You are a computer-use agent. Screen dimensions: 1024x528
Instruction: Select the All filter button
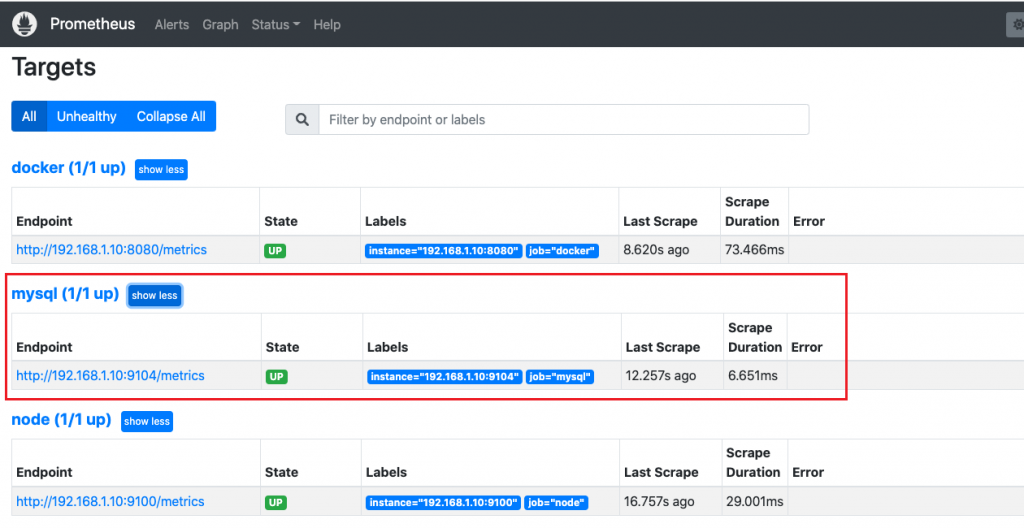click(29, 116)
